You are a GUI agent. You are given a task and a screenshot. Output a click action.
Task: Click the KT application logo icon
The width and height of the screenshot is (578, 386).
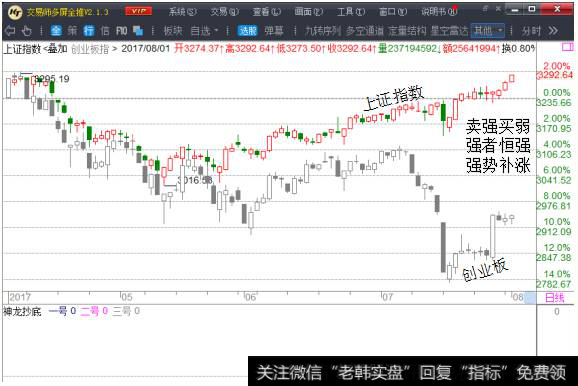15,12
